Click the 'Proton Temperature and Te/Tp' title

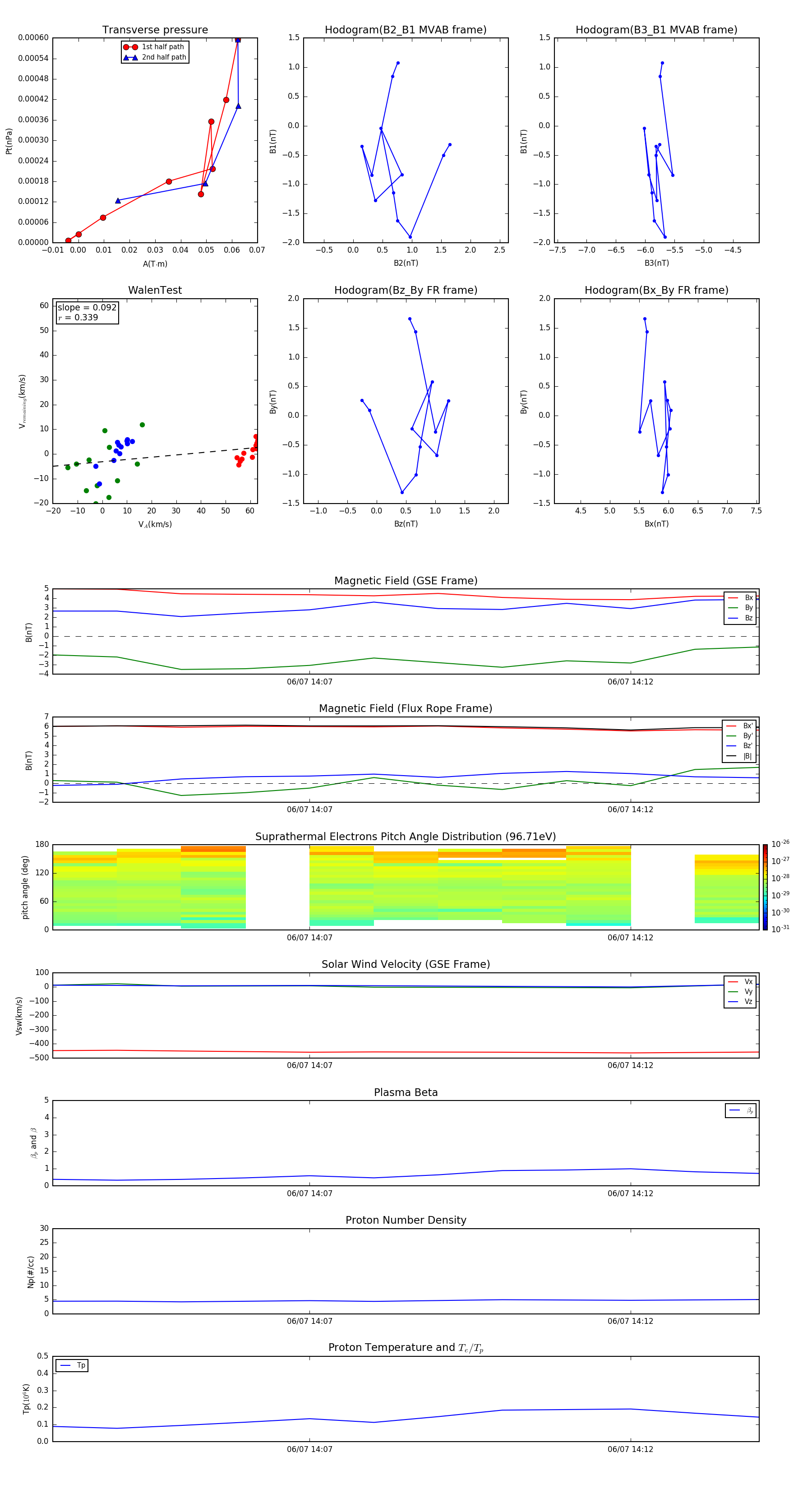(406, 1347)
